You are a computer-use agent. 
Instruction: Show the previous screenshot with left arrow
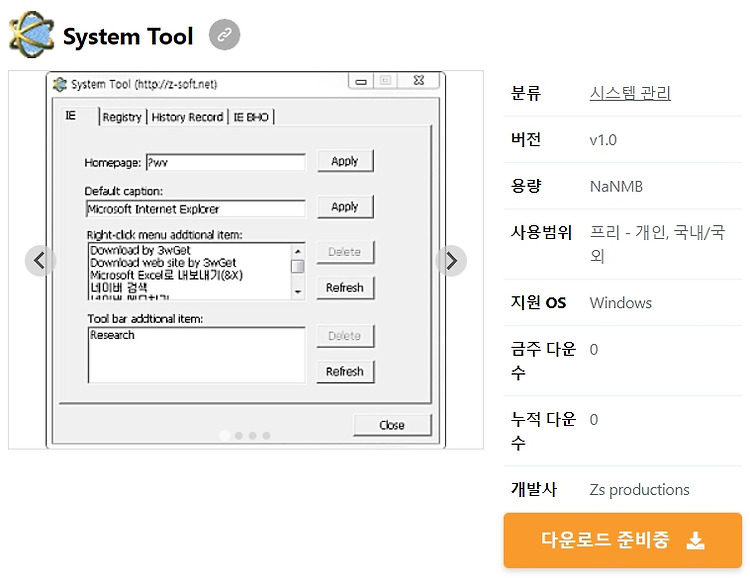(x=40, y=261)
